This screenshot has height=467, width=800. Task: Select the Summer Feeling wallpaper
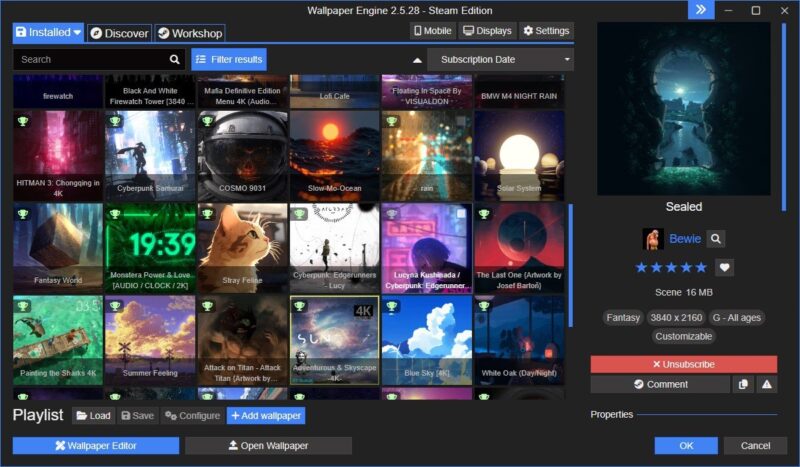(x=150, y=340)
